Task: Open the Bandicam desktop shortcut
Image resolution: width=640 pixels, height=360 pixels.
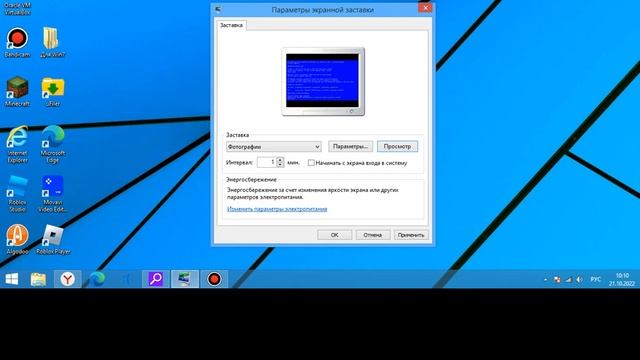Action: 17,42
